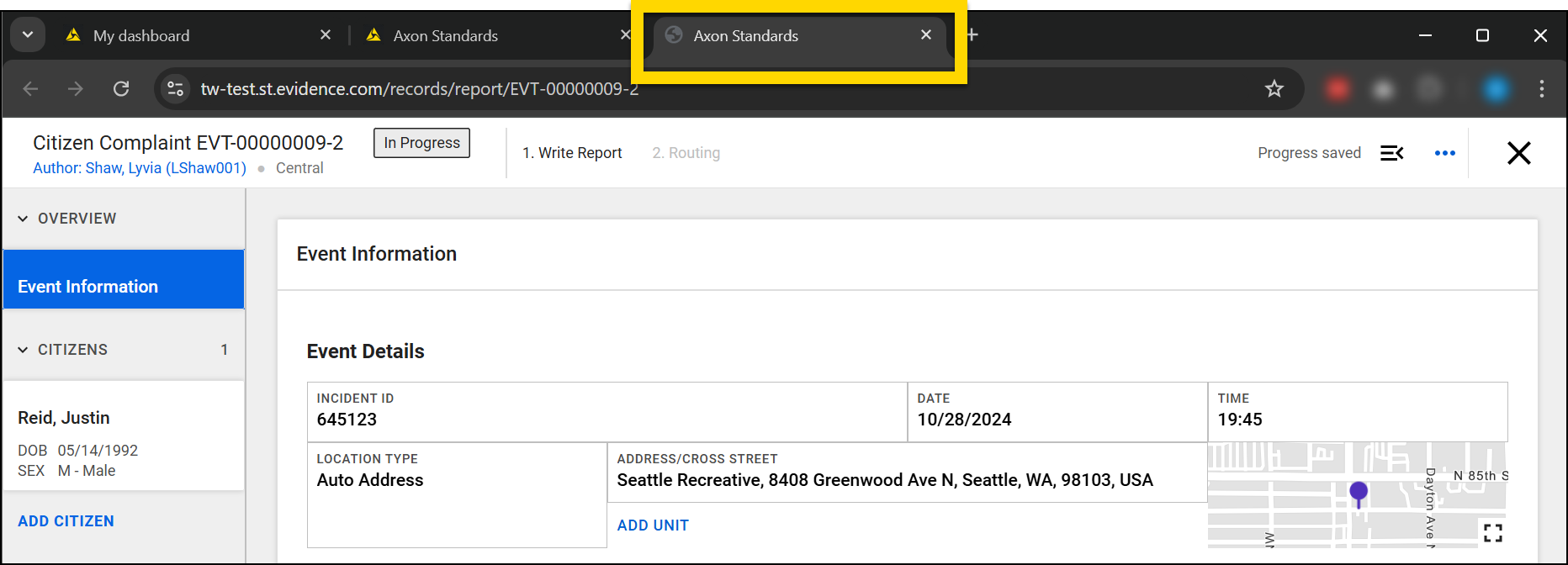Go to the Routing step
The width and height of the screenshot is (1568, 565).
click(x=686, y=153)
